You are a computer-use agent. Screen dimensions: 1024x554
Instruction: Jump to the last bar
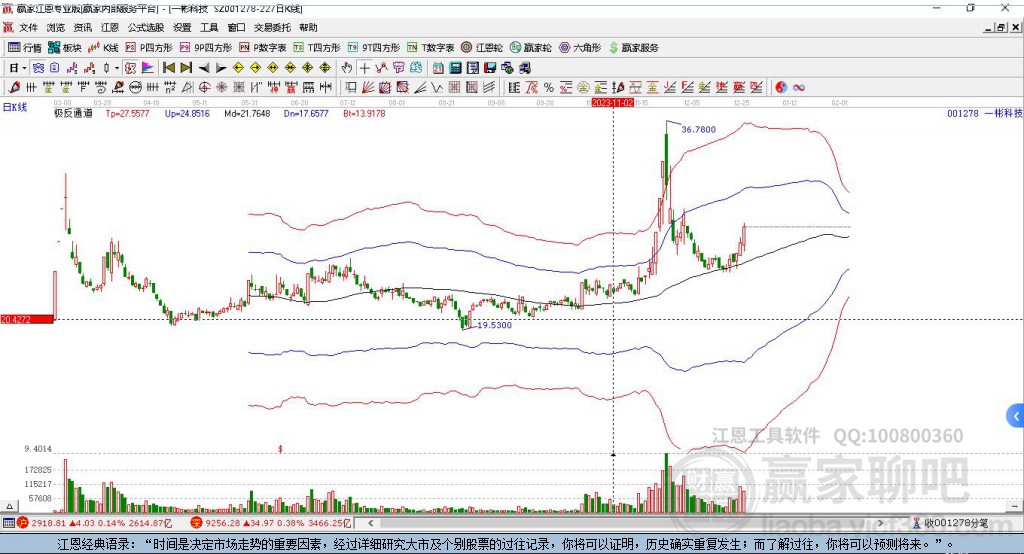(186, 68)
